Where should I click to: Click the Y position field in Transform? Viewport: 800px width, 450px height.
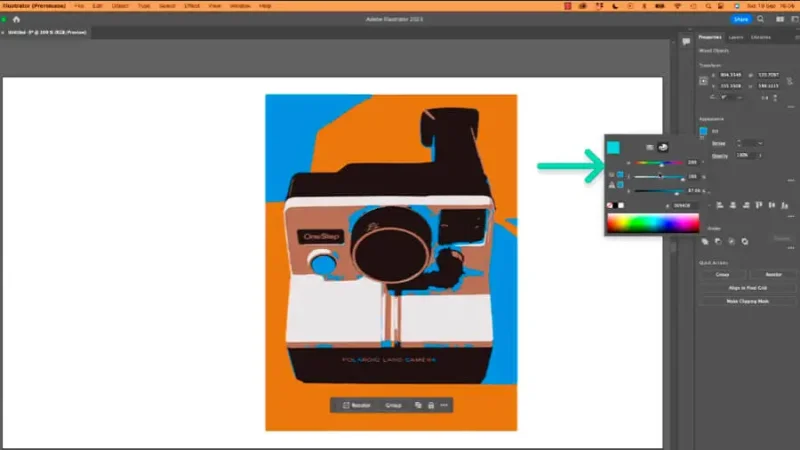731,86
